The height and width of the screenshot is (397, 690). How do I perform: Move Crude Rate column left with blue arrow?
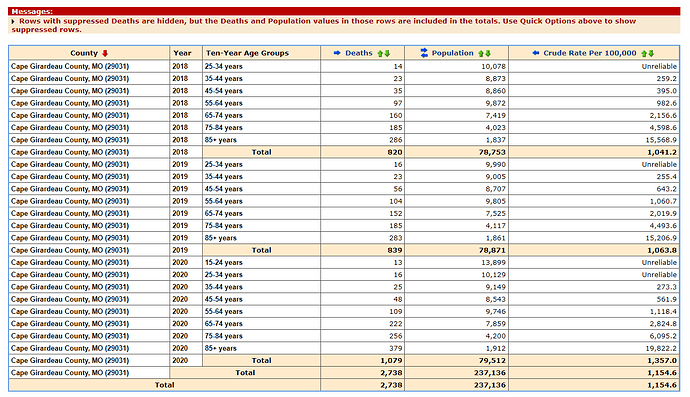pyautogui.click(x=536, y=53)
